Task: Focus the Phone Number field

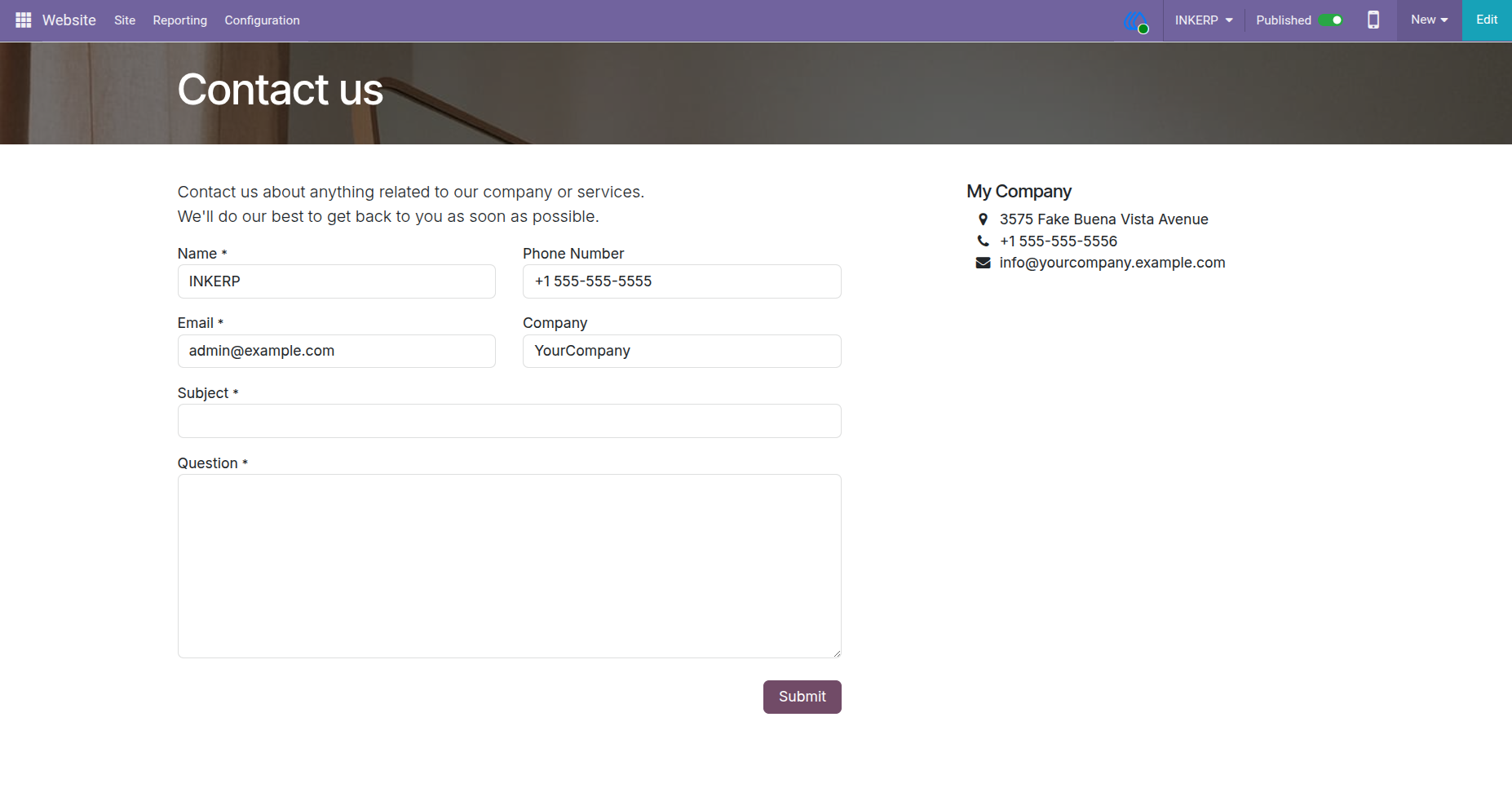Action: (682, 281)
